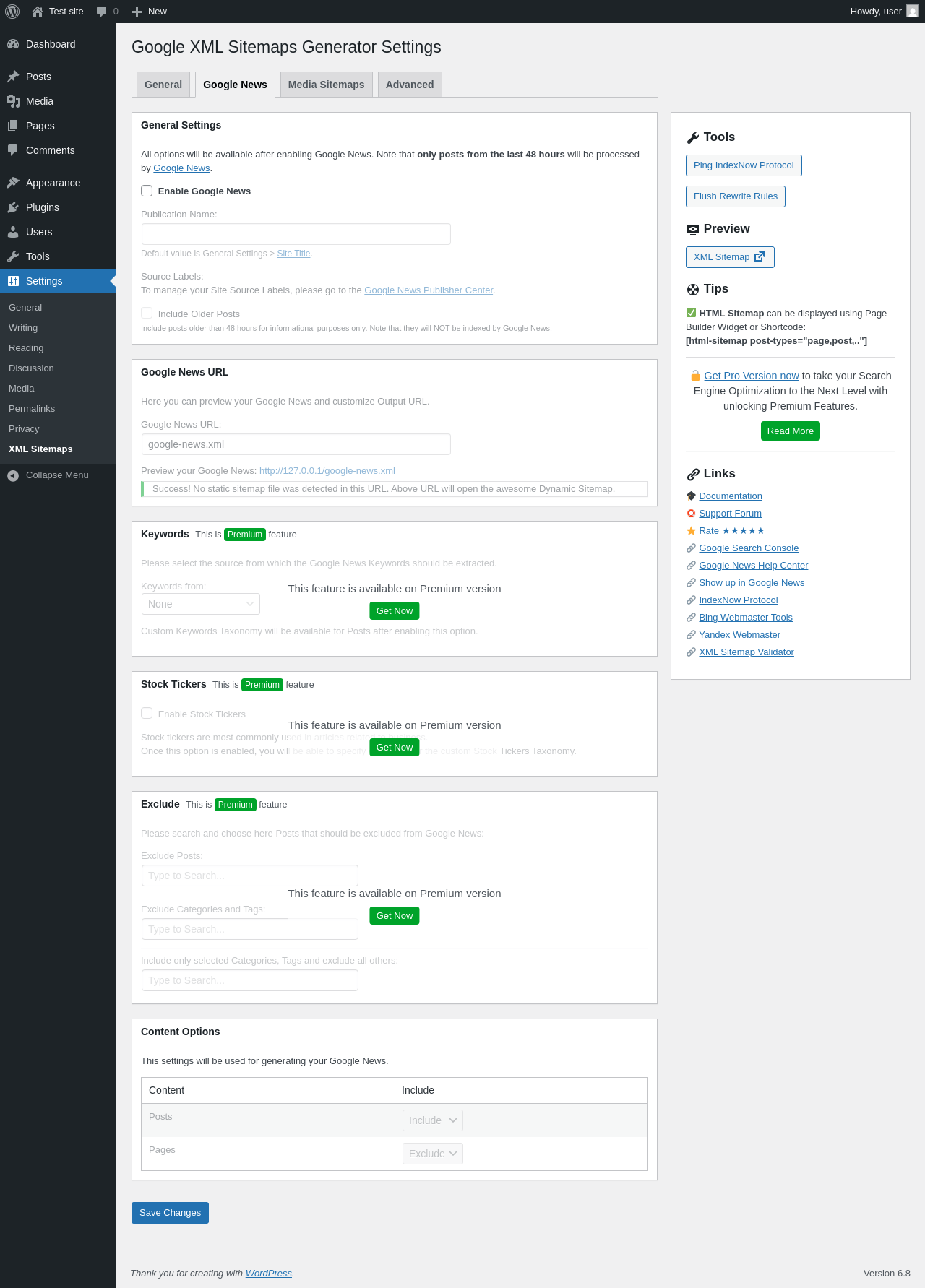Switch to the Advanced tab
The height and width of the screenshot is (1288, 925).
[x=410, y=85]
